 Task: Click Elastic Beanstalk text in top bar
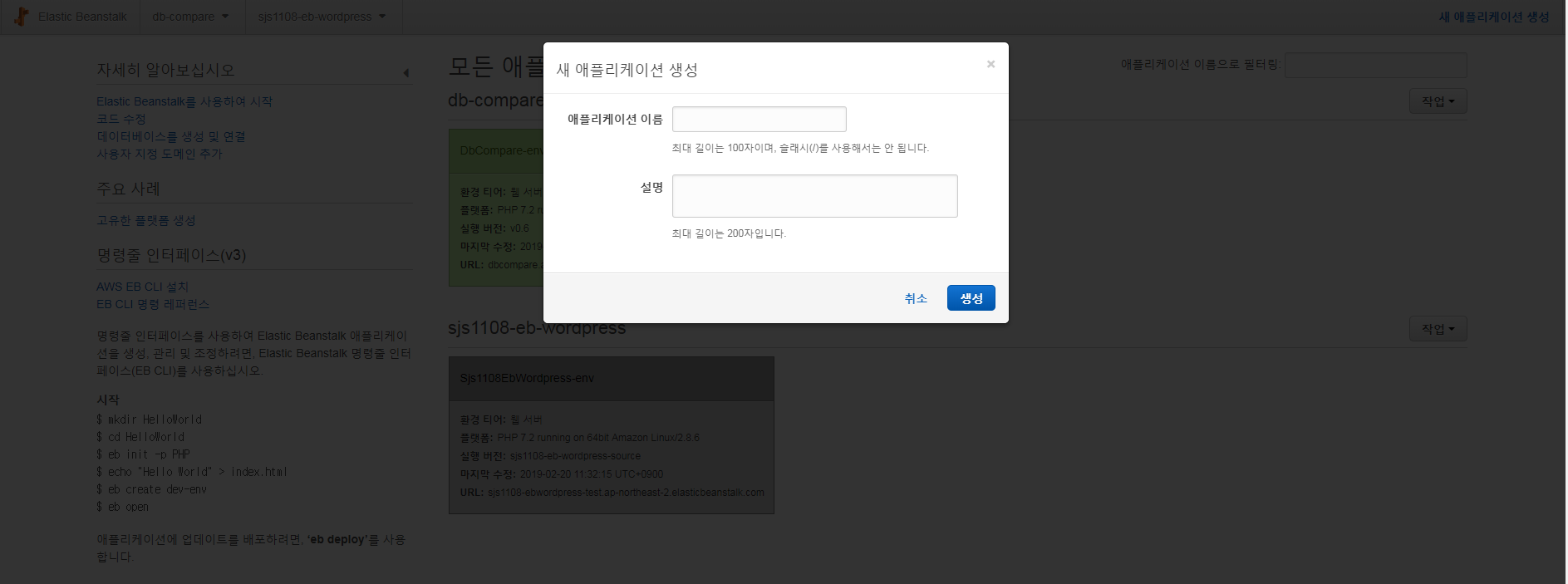point(82,17)
